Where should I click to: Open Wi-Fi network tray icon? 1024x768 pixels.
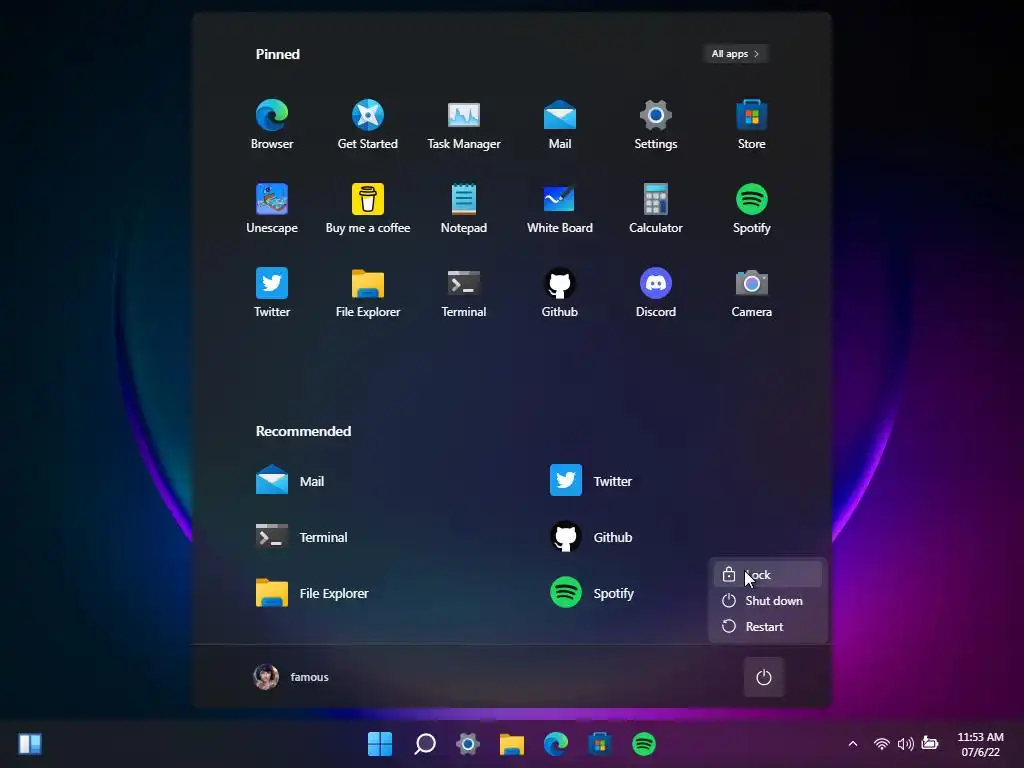(x=882, y=744)
